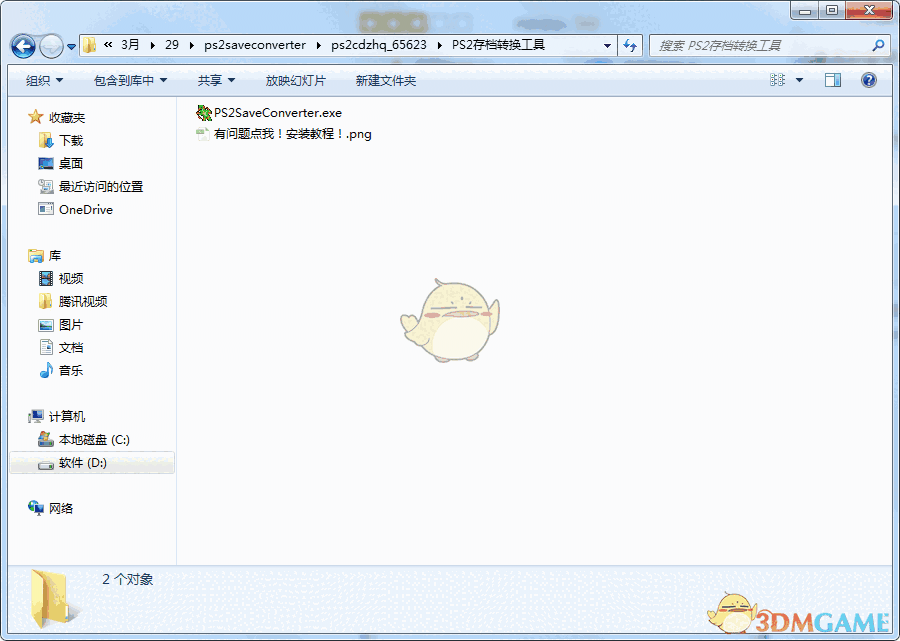Viewport: 900px width, 641px height.
Task: Open the 共享 (Share) menu
Action: [x=213, y=81]
